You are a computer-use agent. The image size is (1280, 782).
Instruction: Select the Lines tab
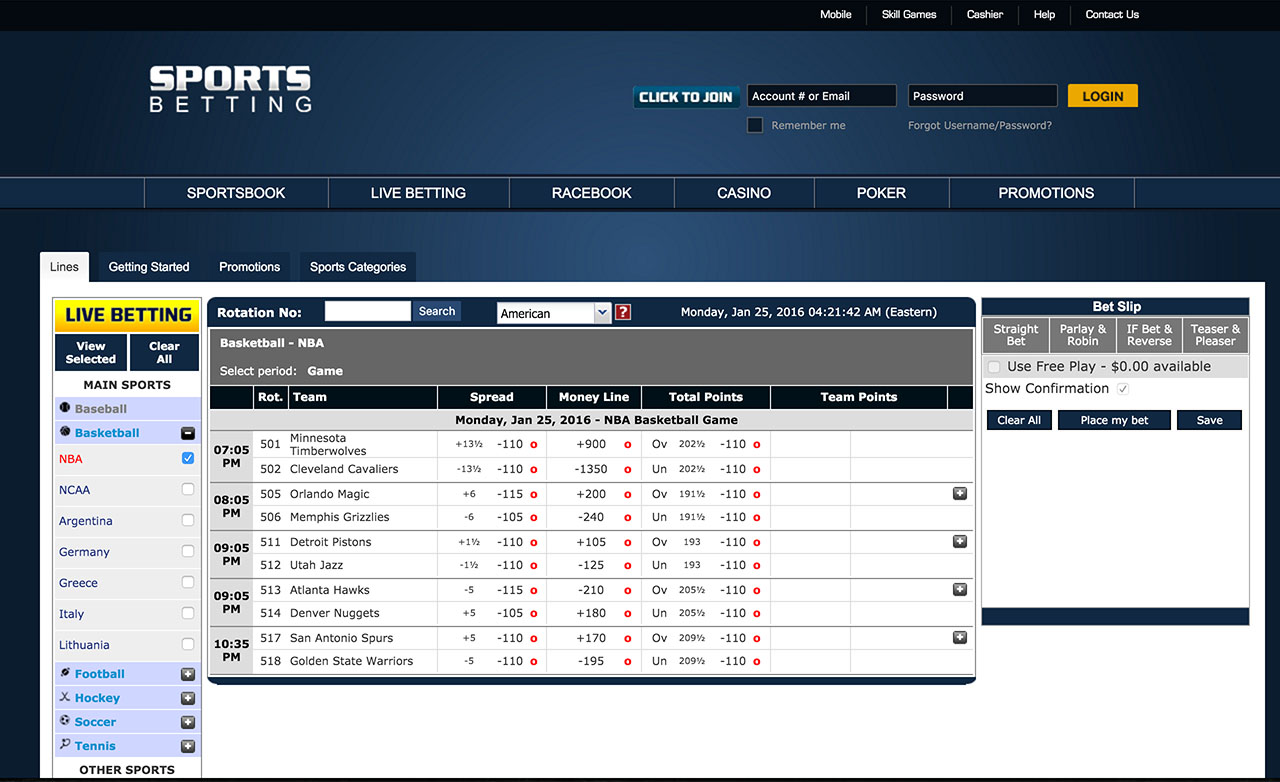click(64, 267)
